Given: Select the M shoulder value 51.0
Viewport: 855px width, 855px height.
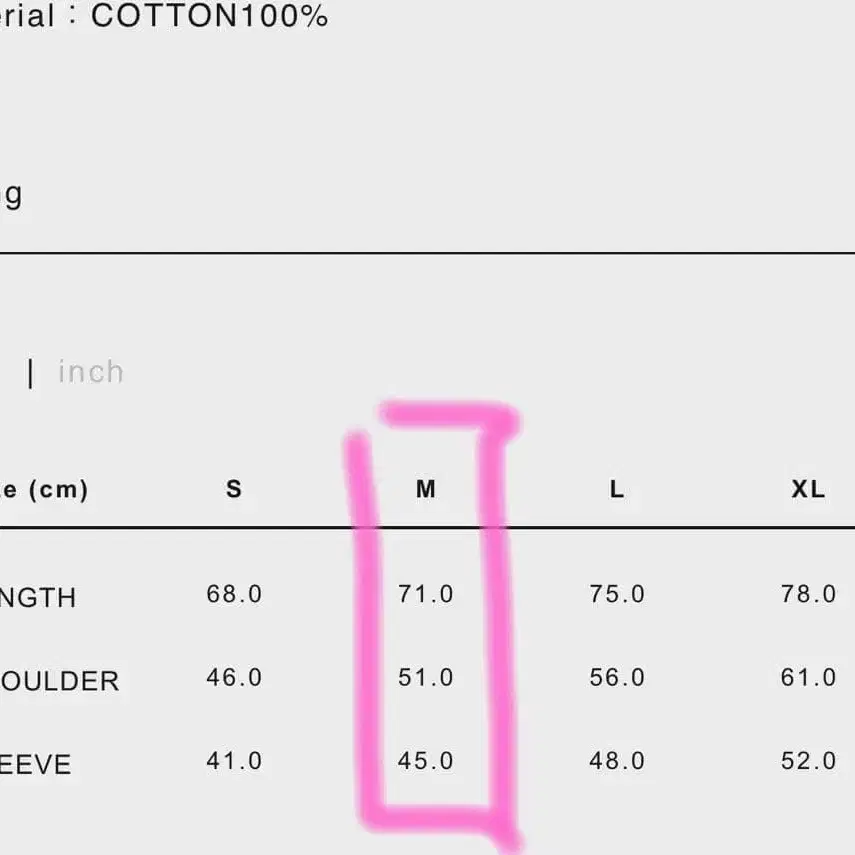Looking at the screenshot, I should [426, 678].
